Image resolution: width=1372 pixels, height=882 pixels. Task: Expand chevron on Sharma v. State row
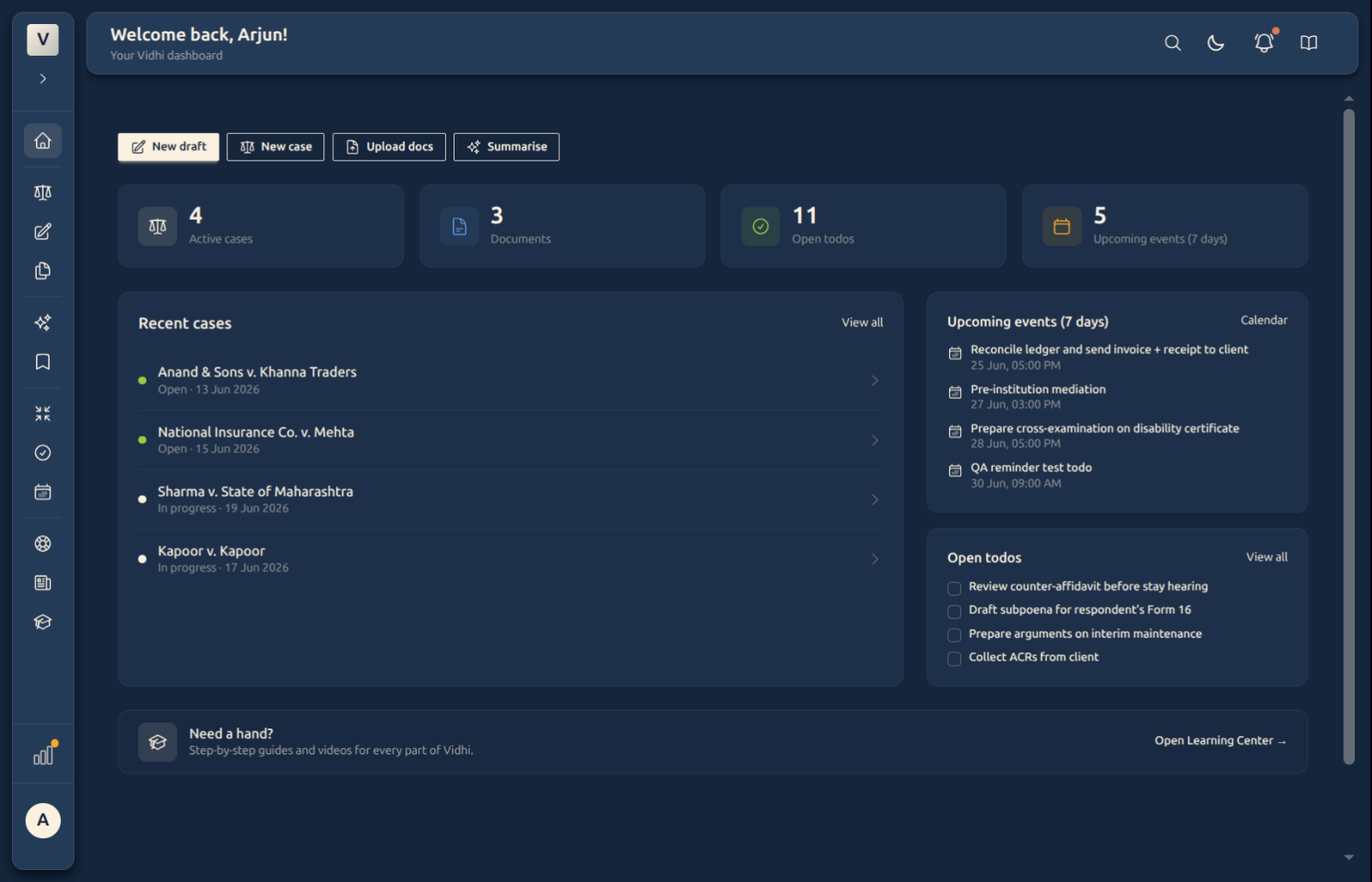point(875,499)
